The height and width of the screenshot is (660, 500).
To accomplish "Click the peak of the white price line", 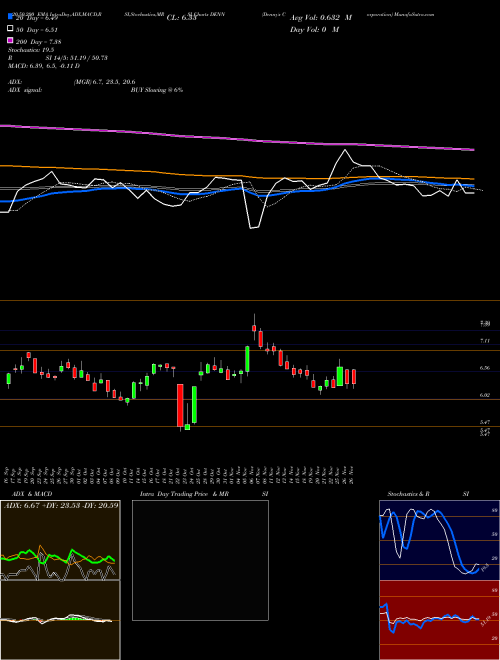I will [x=345, y=150].
